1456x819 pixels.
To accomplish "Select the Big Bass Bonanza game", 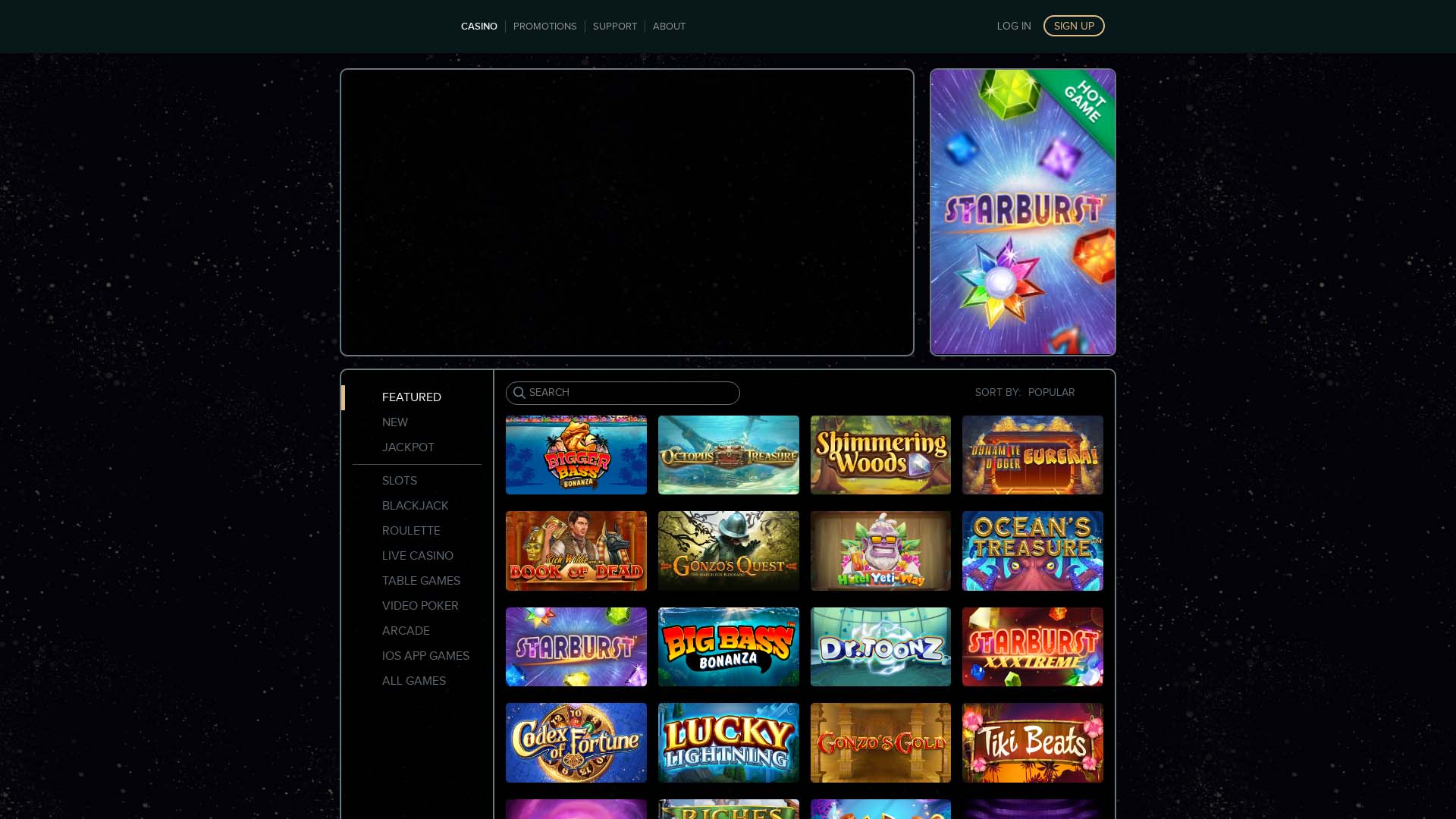I will pyautogui.click(x=728, y=646).
